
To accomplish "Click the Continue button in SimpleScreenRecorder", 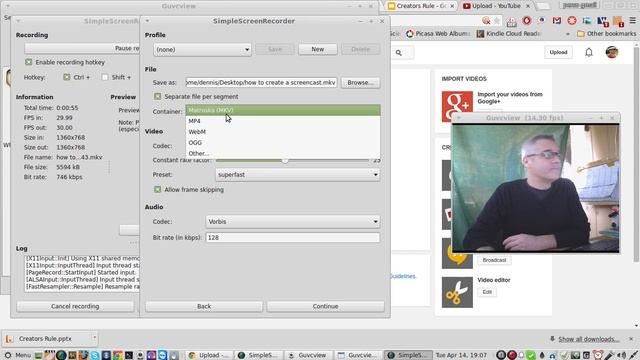I will coord(325,306).
